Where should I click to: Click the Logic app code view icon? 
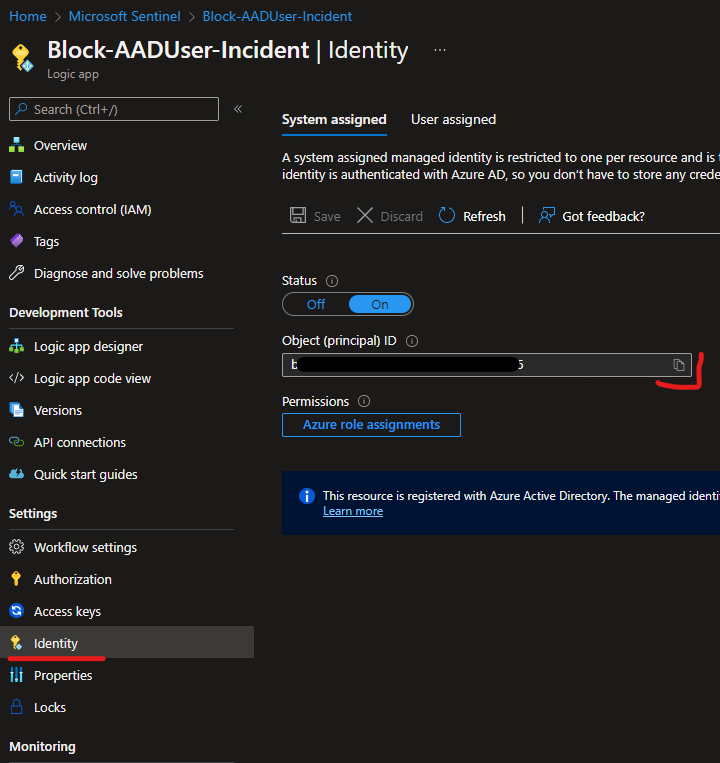17,378
